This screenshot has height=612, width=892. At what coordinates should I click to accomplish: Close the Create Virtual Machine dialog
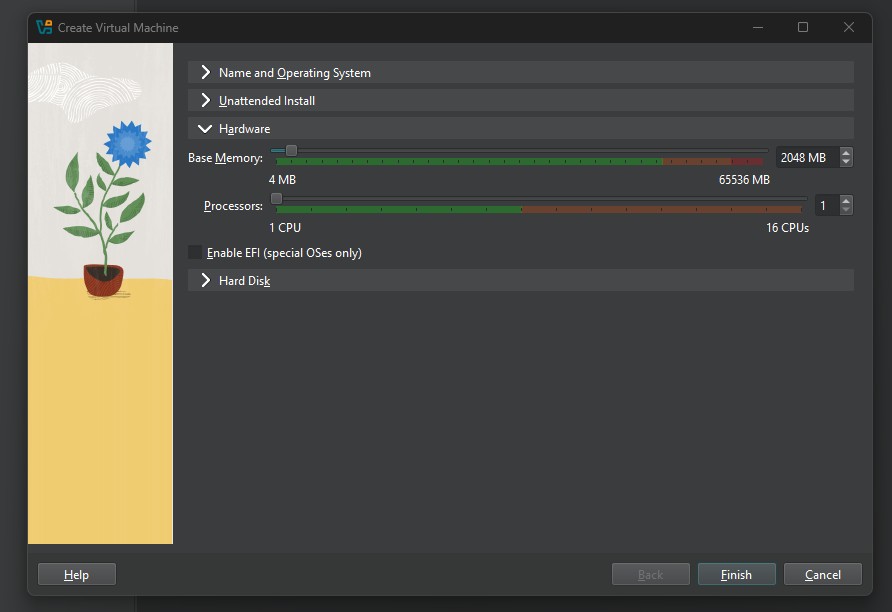point(848,27)
